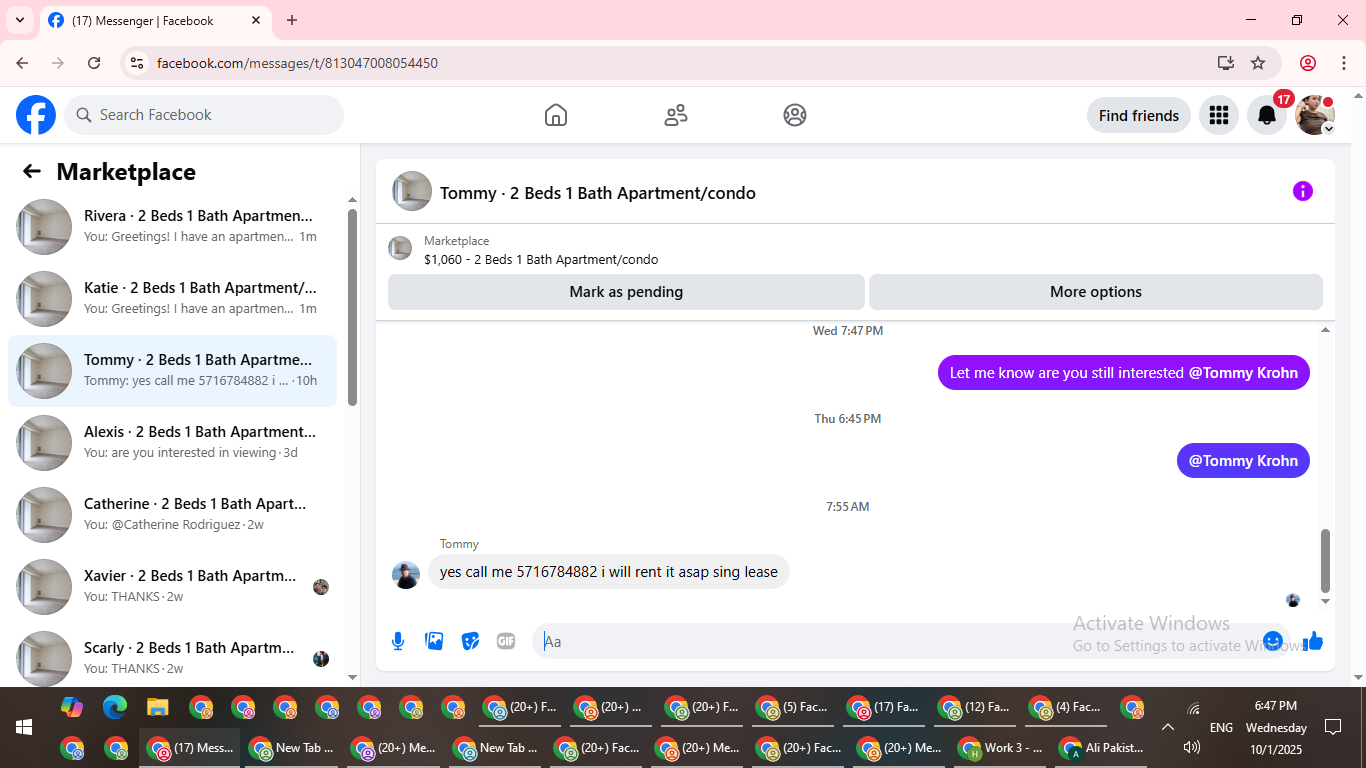Go back in browser history

point(22,63)
